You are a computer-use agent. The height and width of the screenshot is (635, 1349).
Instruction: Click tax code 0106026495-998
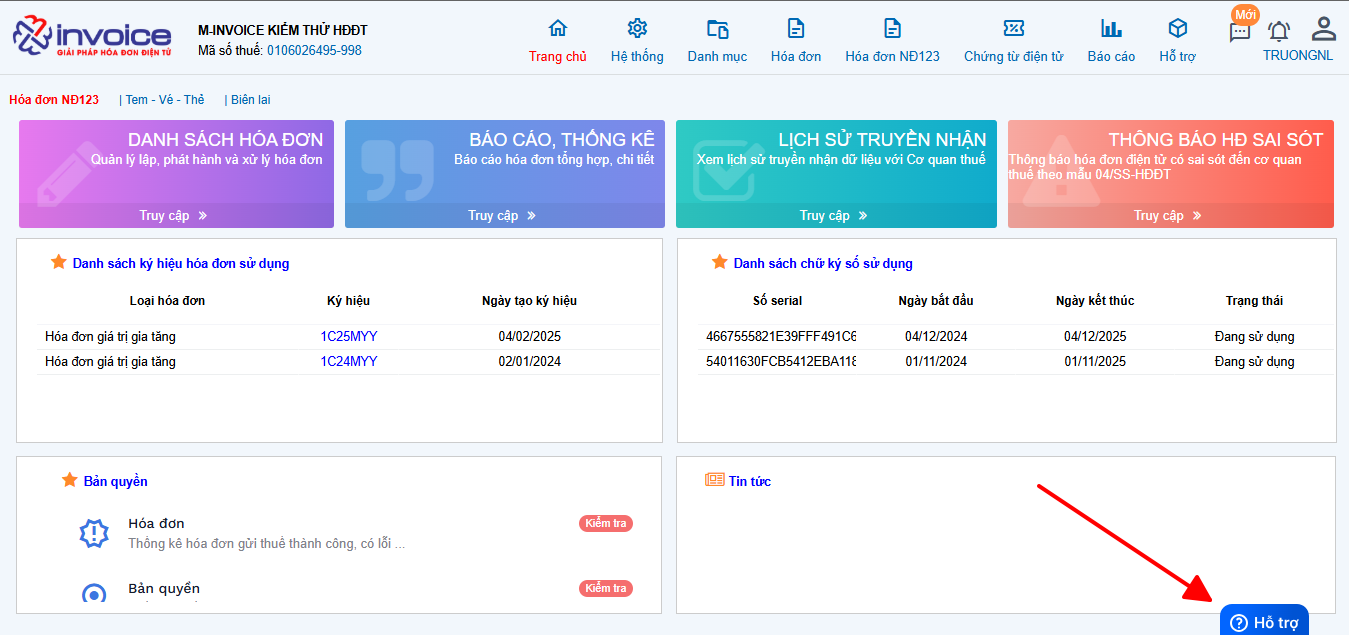(x=314, y=51)
